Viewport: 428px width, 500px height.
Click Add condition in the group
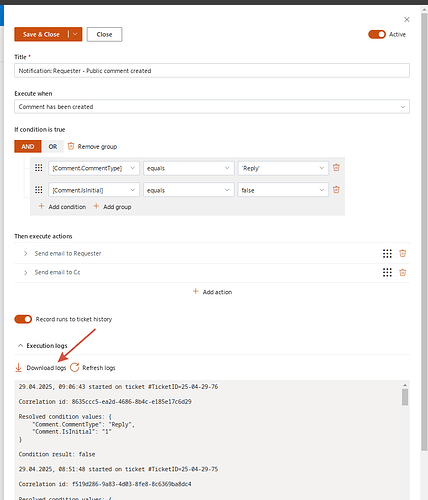pyautogui.click(x=62, y=207)
